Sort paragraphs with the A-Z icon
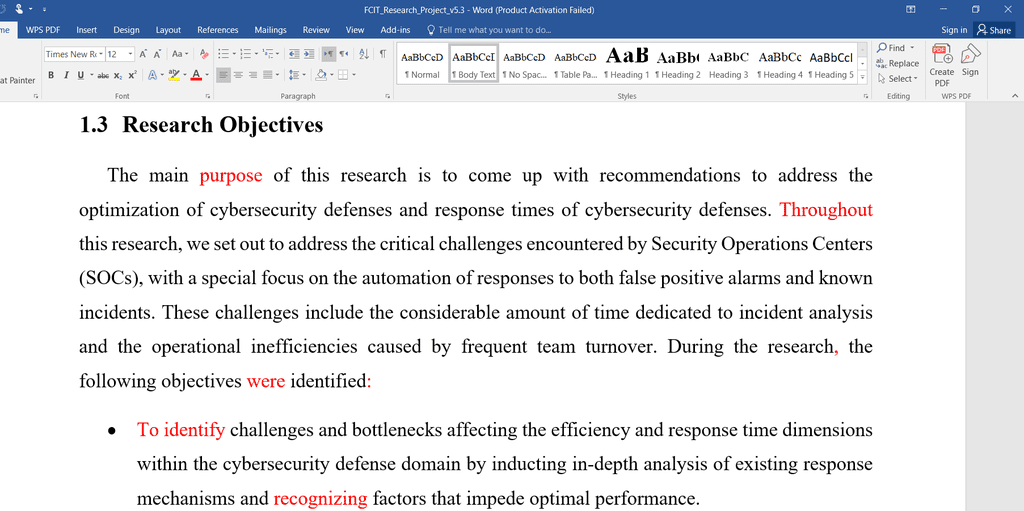This screenshot has height=511, width=1024. [364, 54]
